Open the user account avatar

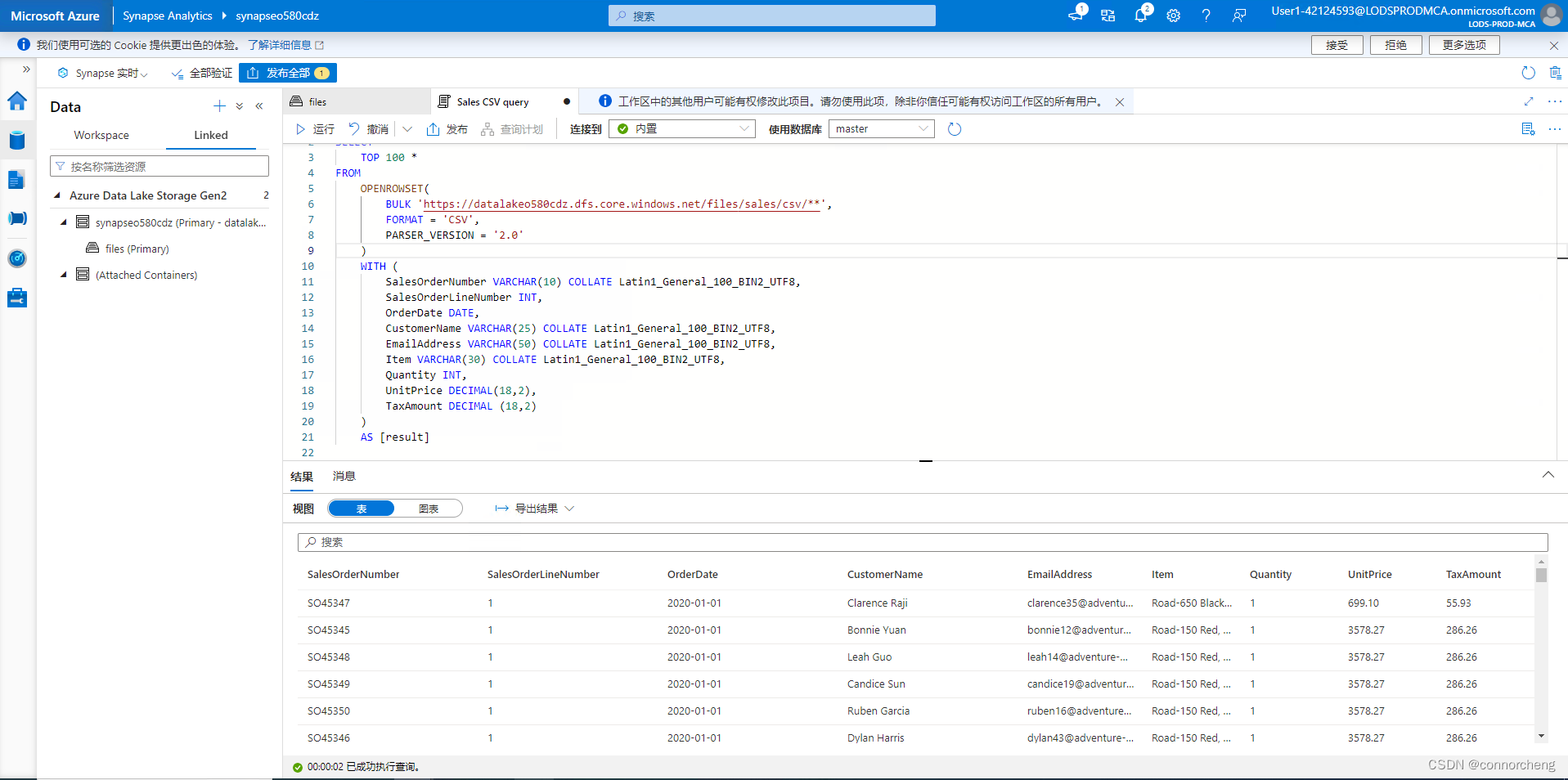(x=1551, y=16)
